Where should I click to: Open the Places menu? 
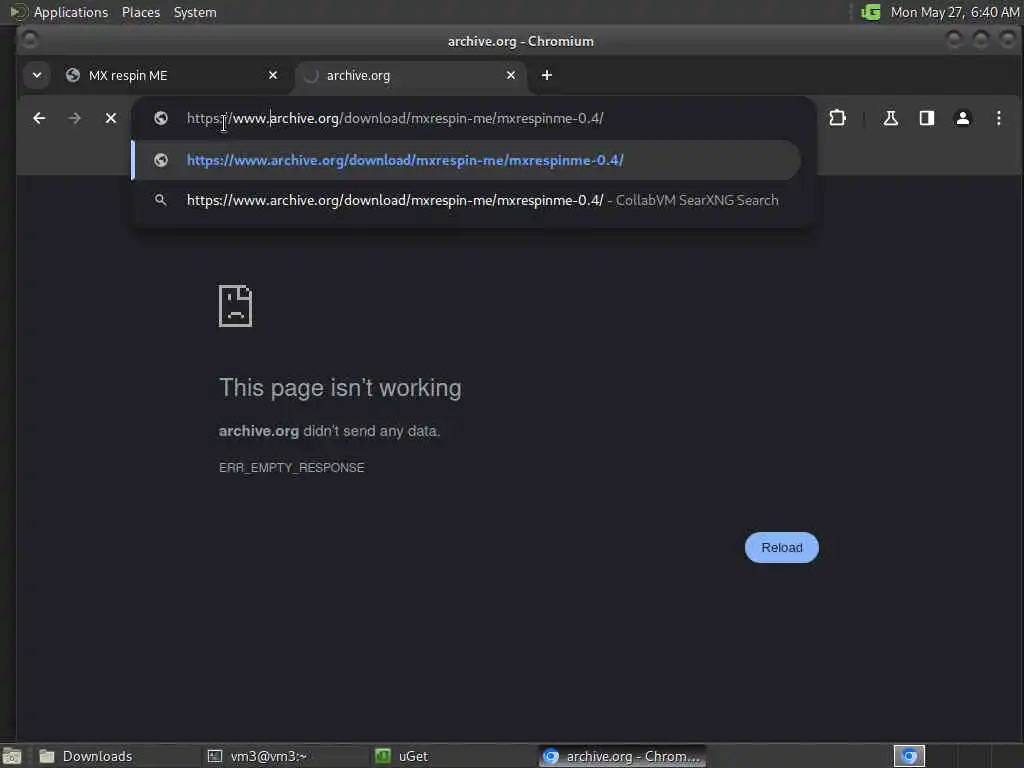pyautogui.click(x=141, y=12)
